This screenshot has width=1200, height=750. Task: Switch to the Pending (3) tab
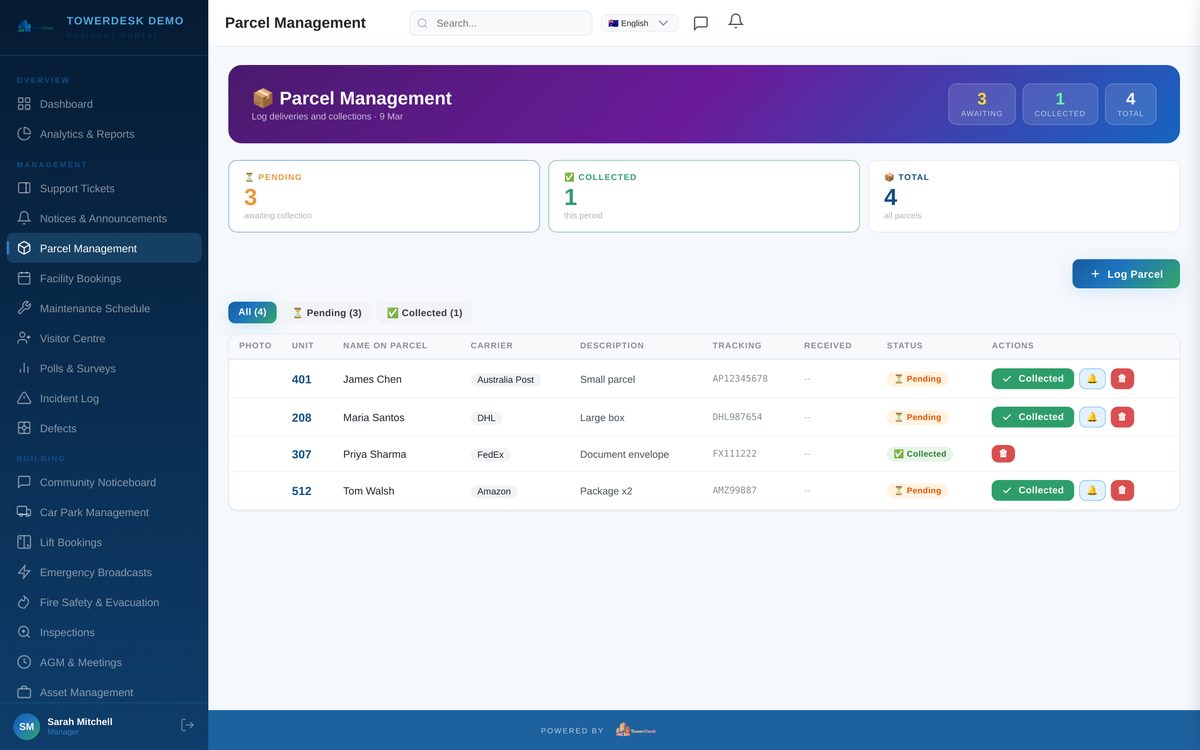(x=327, y=311)
